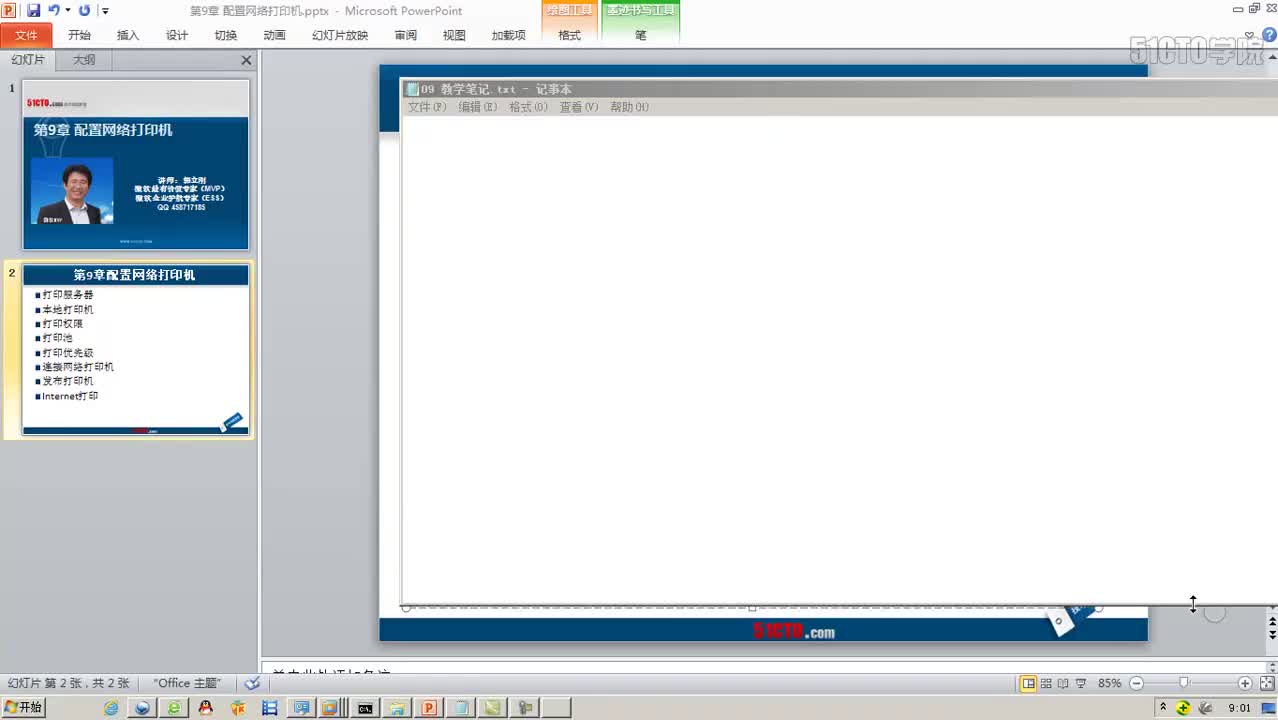Switch to Slide Sorter view
Viewport: 1278px width, 720px height.
point(1046,683)
